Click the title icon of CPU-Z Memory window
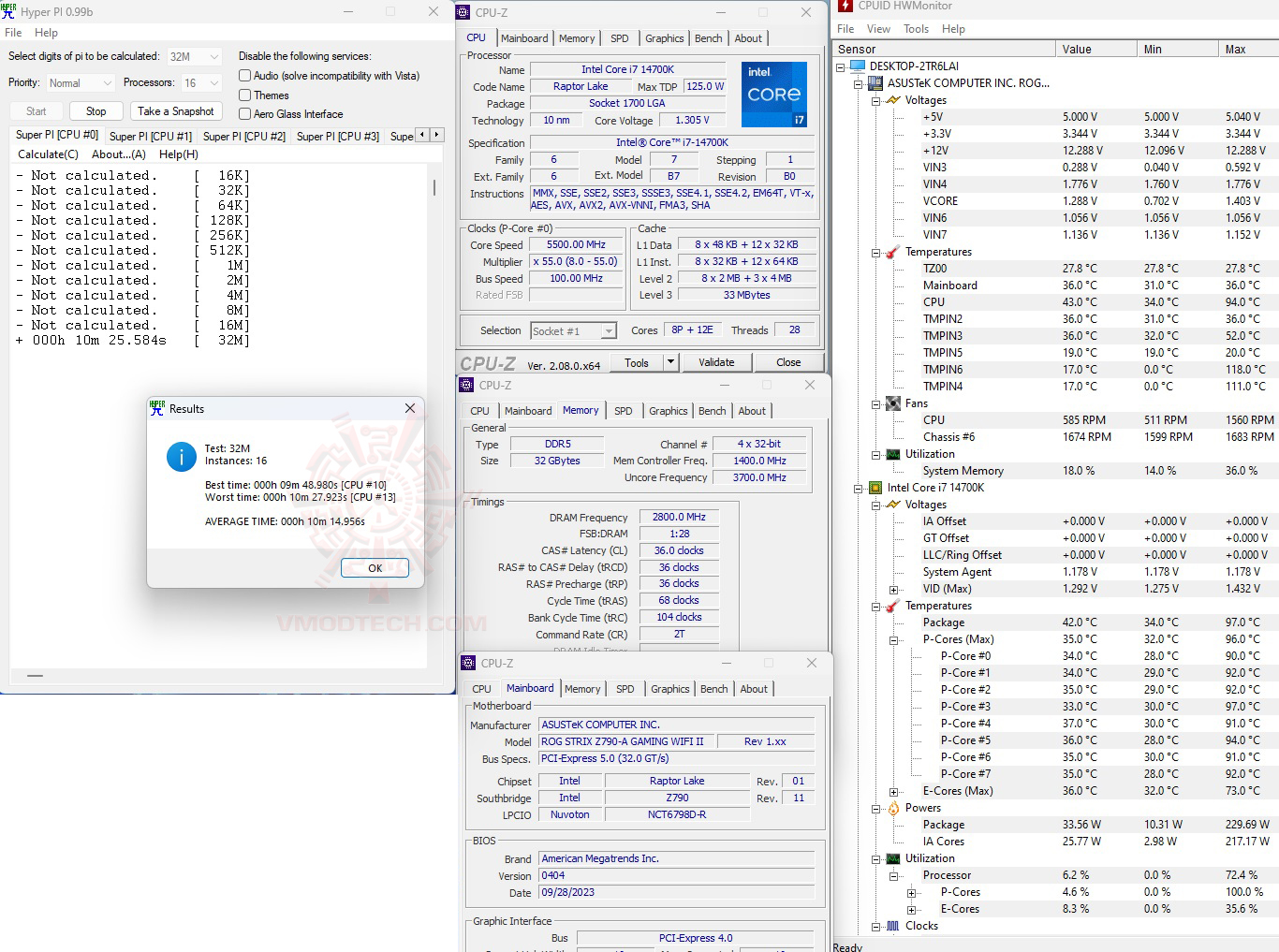The width and height of the screenshot is (1279, 952). 467,385
